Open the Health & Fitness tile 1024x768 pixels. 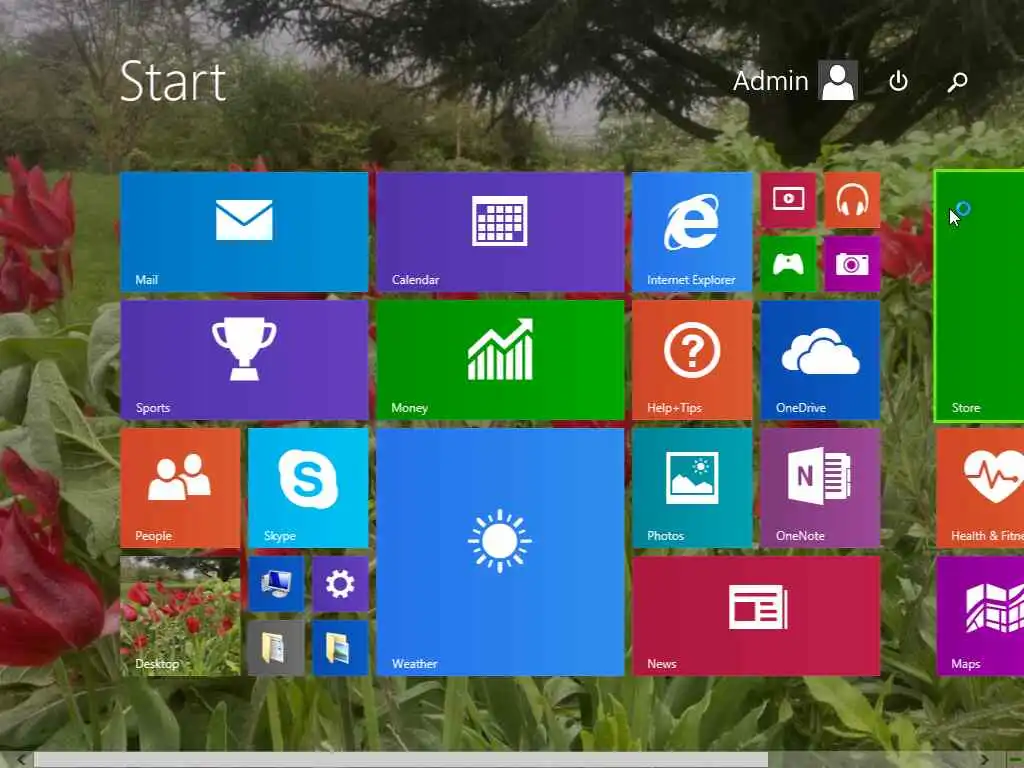980,488
